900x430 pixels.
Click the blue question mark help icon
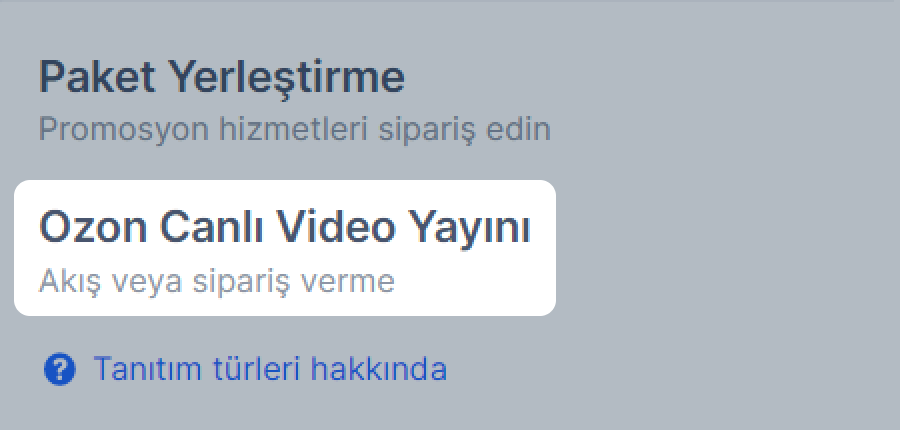[x=60, y=369]
